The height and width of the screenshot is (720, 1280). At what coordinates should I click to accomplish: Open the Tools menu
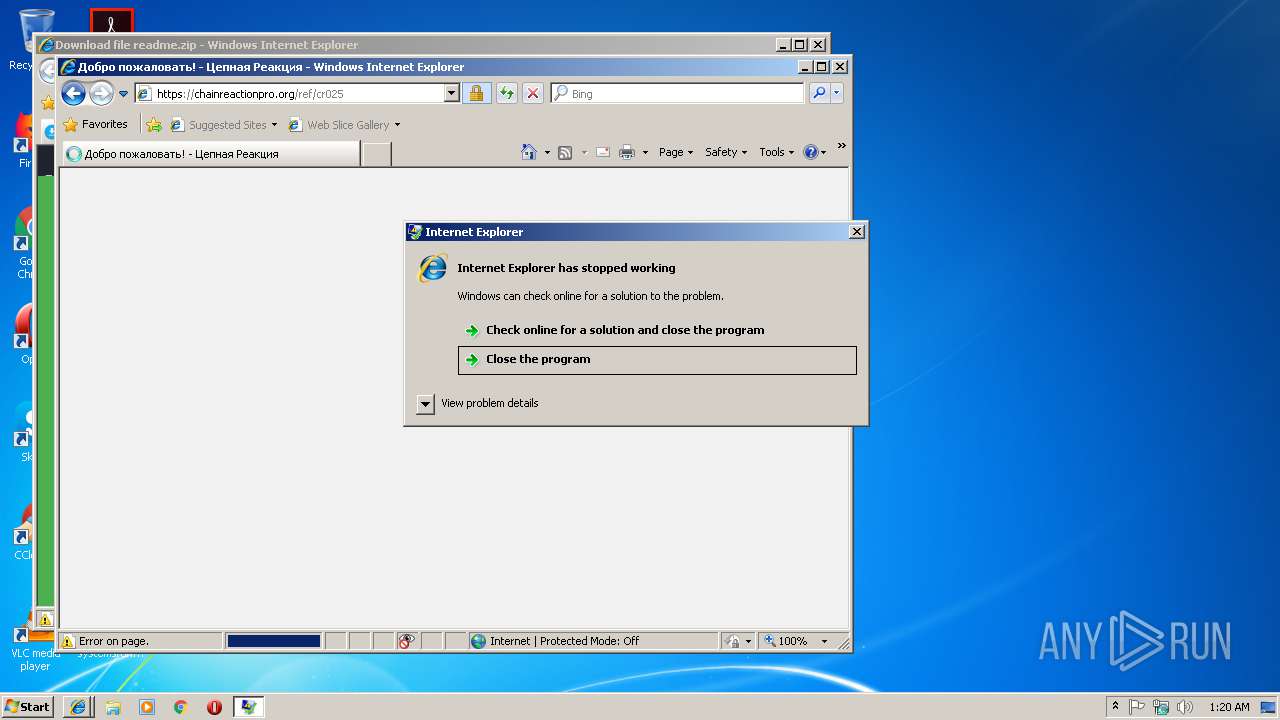click(777, 152)
